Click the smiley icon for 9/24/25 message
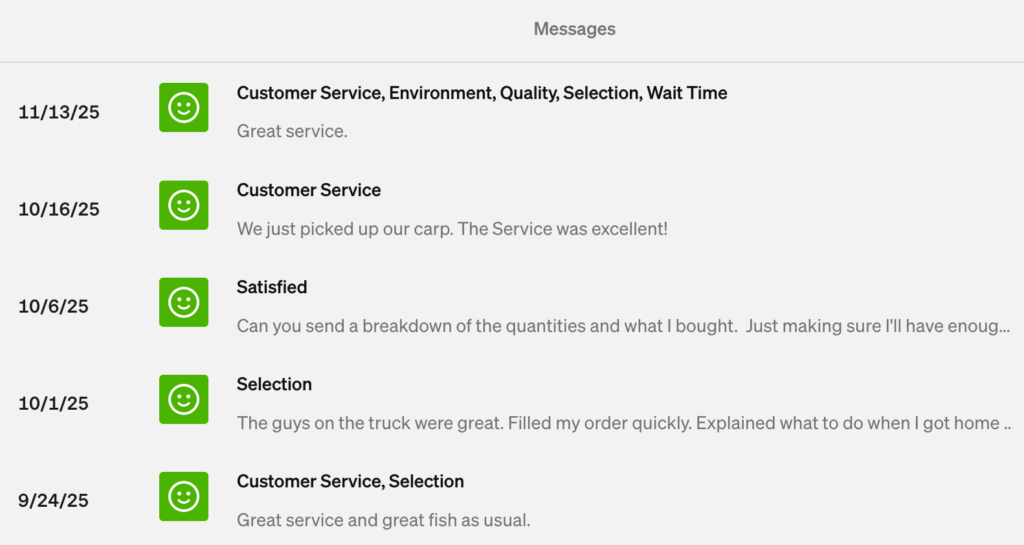 184,496
